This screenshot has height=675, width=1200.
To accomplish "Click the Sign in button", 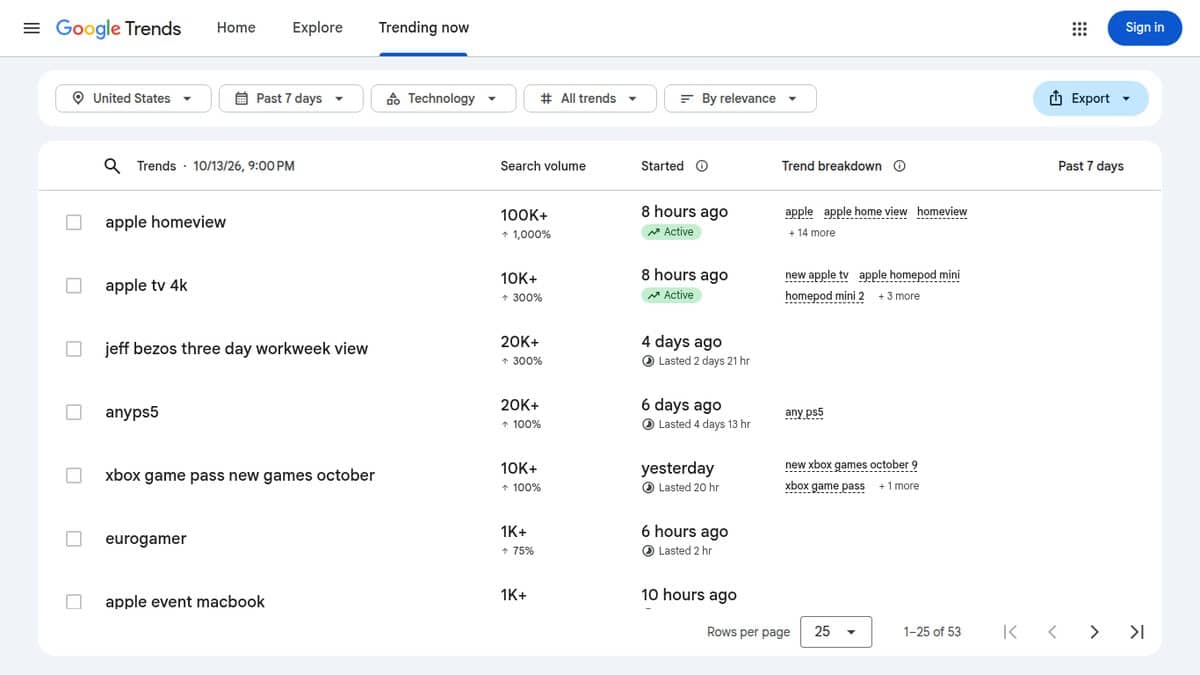I will coord(1145,28).
